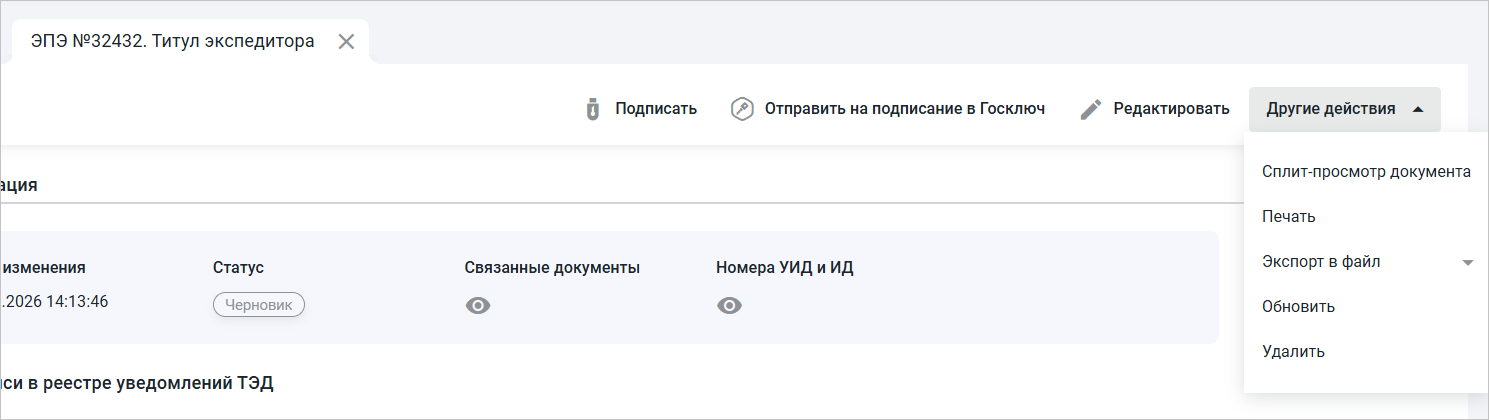Select Отправить на подписание в Госключ

pos(905,109)
